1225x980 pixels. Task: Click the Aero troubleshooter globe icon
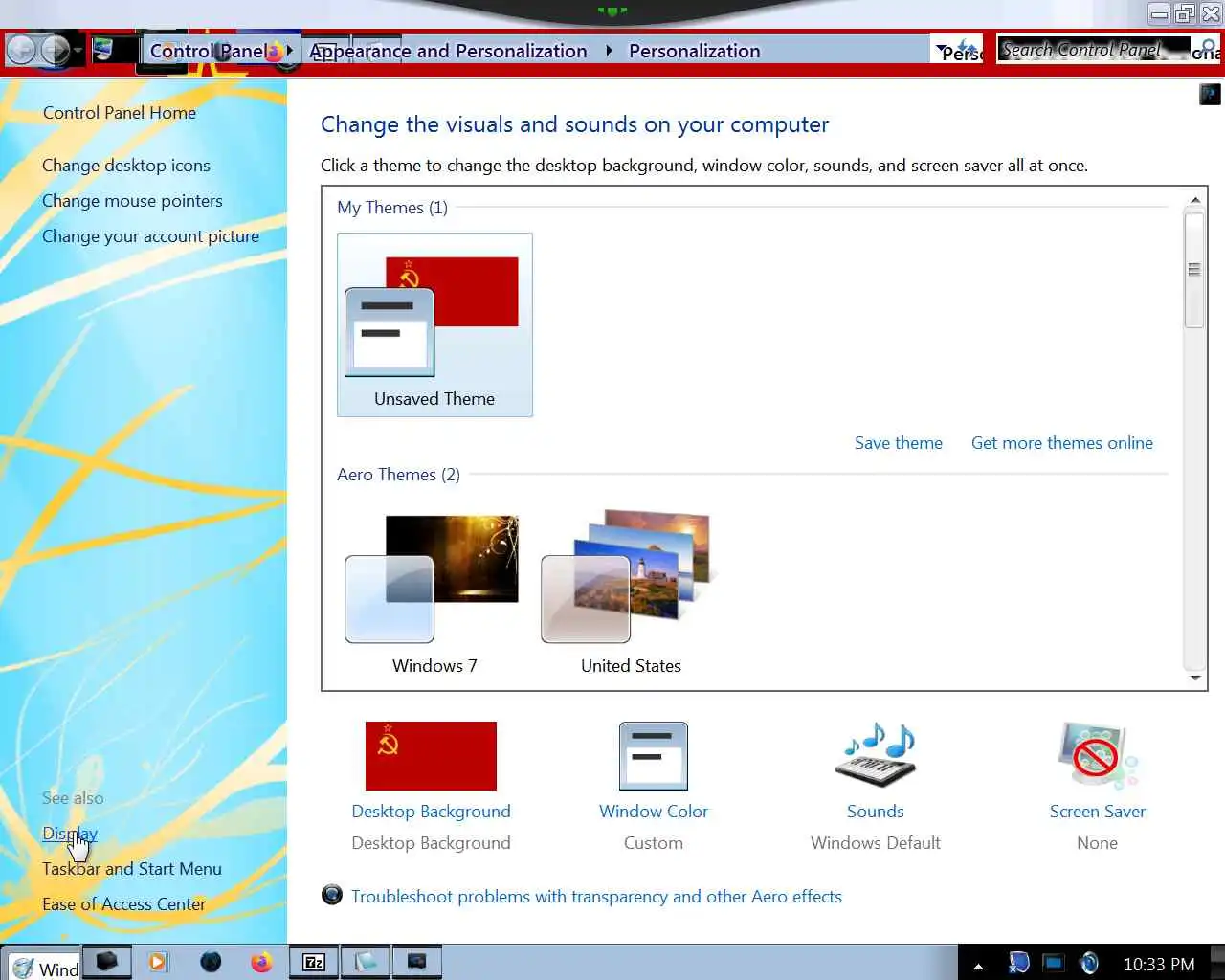pyautogui.click(x=332, y=895)
